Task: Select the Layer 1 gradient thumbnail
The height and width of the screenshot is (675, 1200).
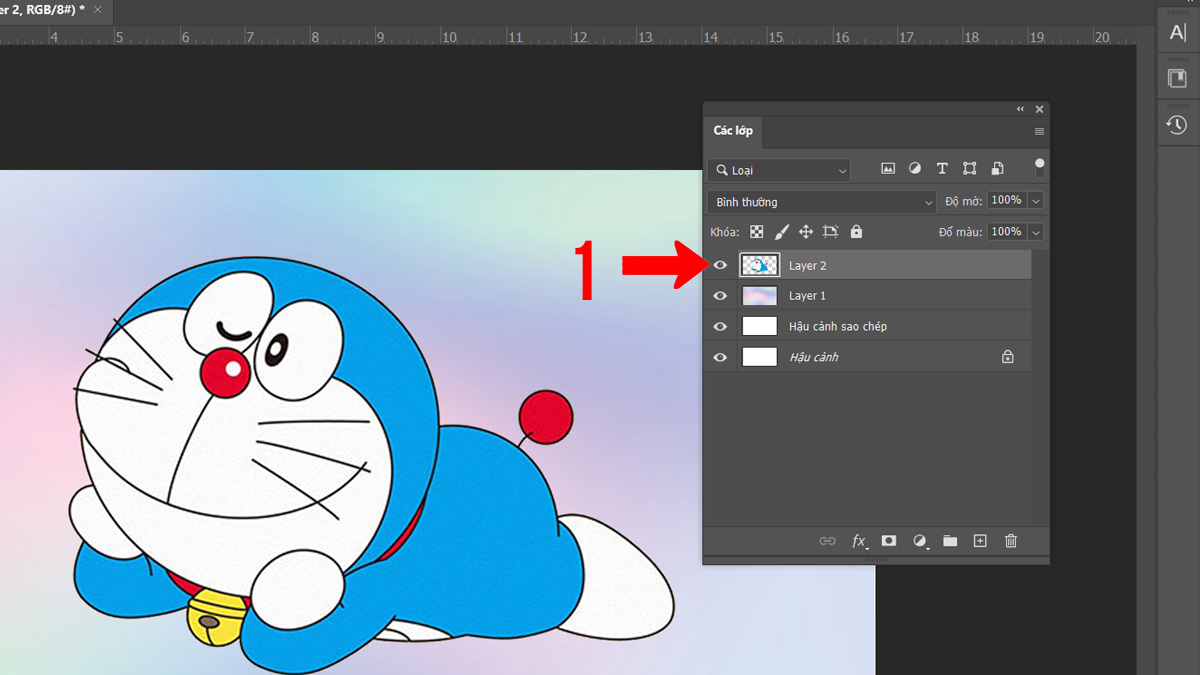Action: pyautogui.click(x=759, y=296)
